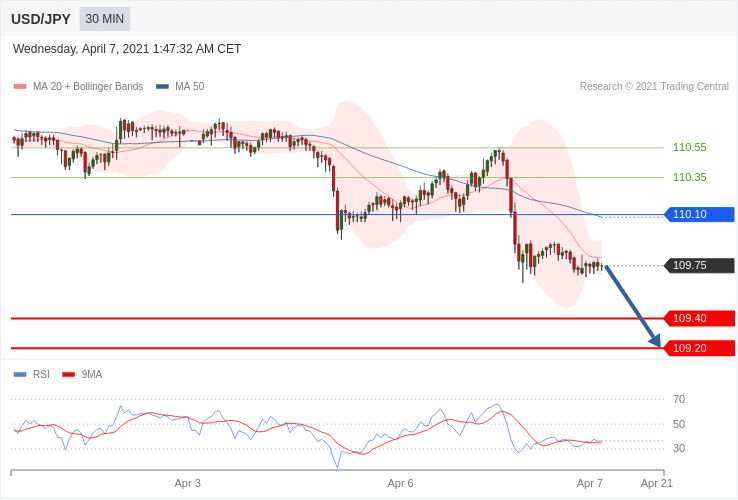Select the red 109.40 support price tag
Viewport: 738px width, 500px height.
[699, 318]
